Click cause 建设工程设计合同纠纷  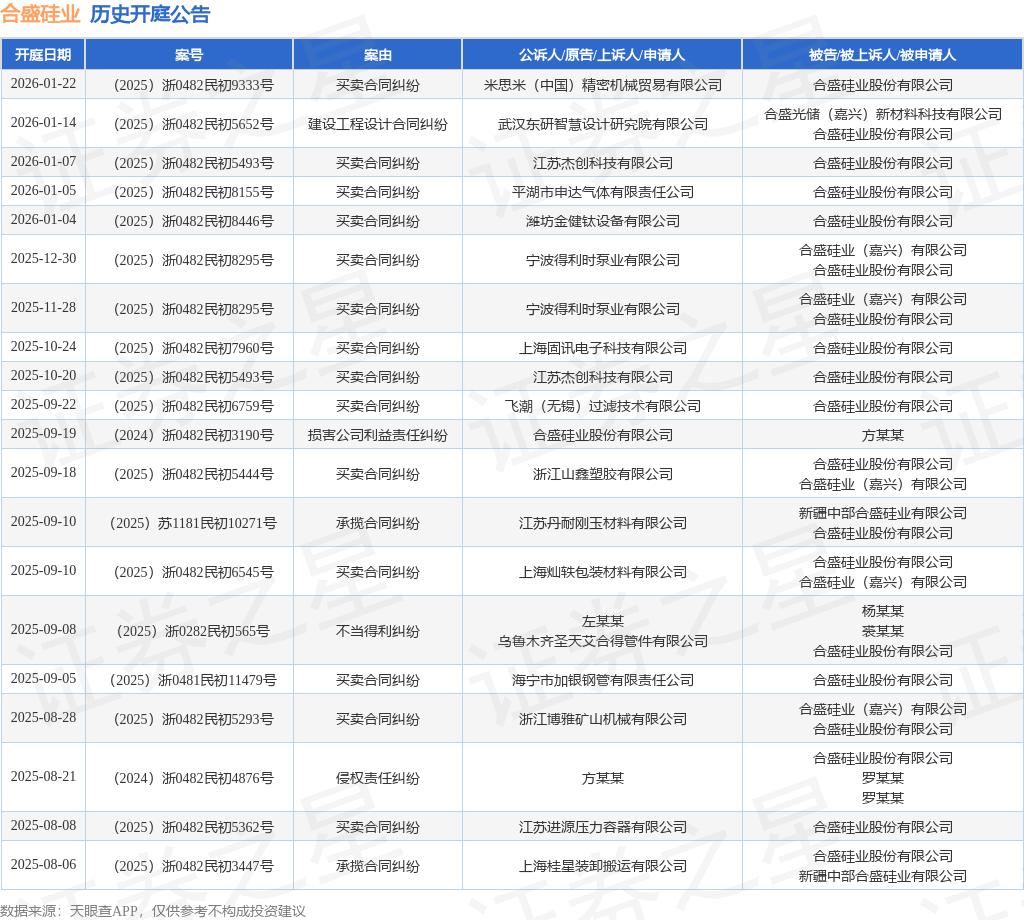pos(377,124)
